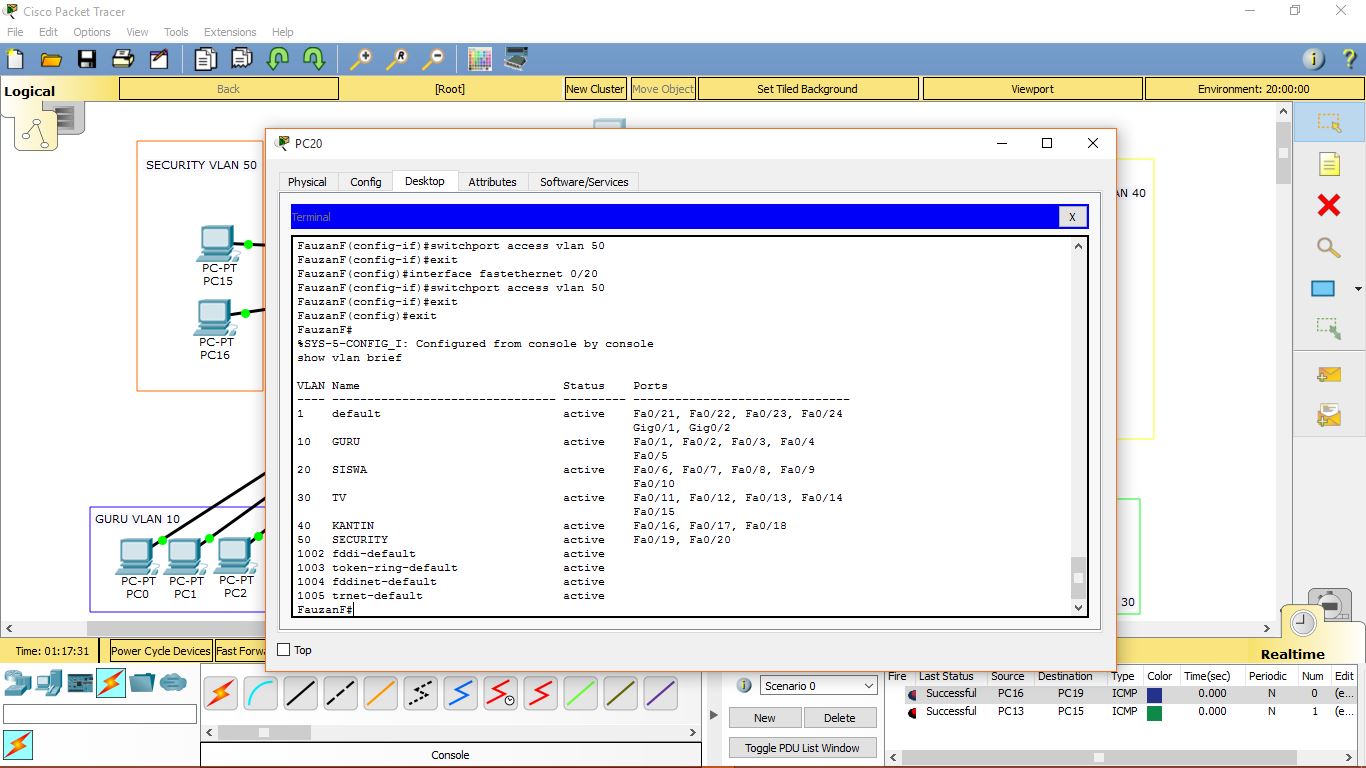Viewport: 1366px width, 768px height.
Task: Toggle the Logical workspace view
Action: pyautogui.click(x=30, y=91)
